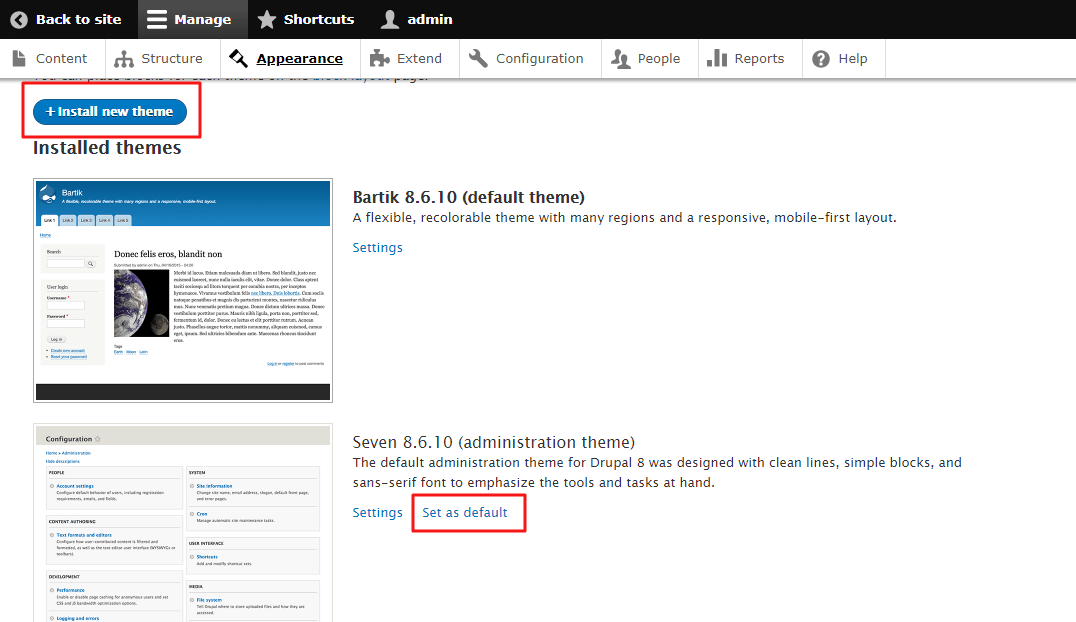Click the Back to site link
This screenshot has width=1076, height=622.
coord(67,19)
